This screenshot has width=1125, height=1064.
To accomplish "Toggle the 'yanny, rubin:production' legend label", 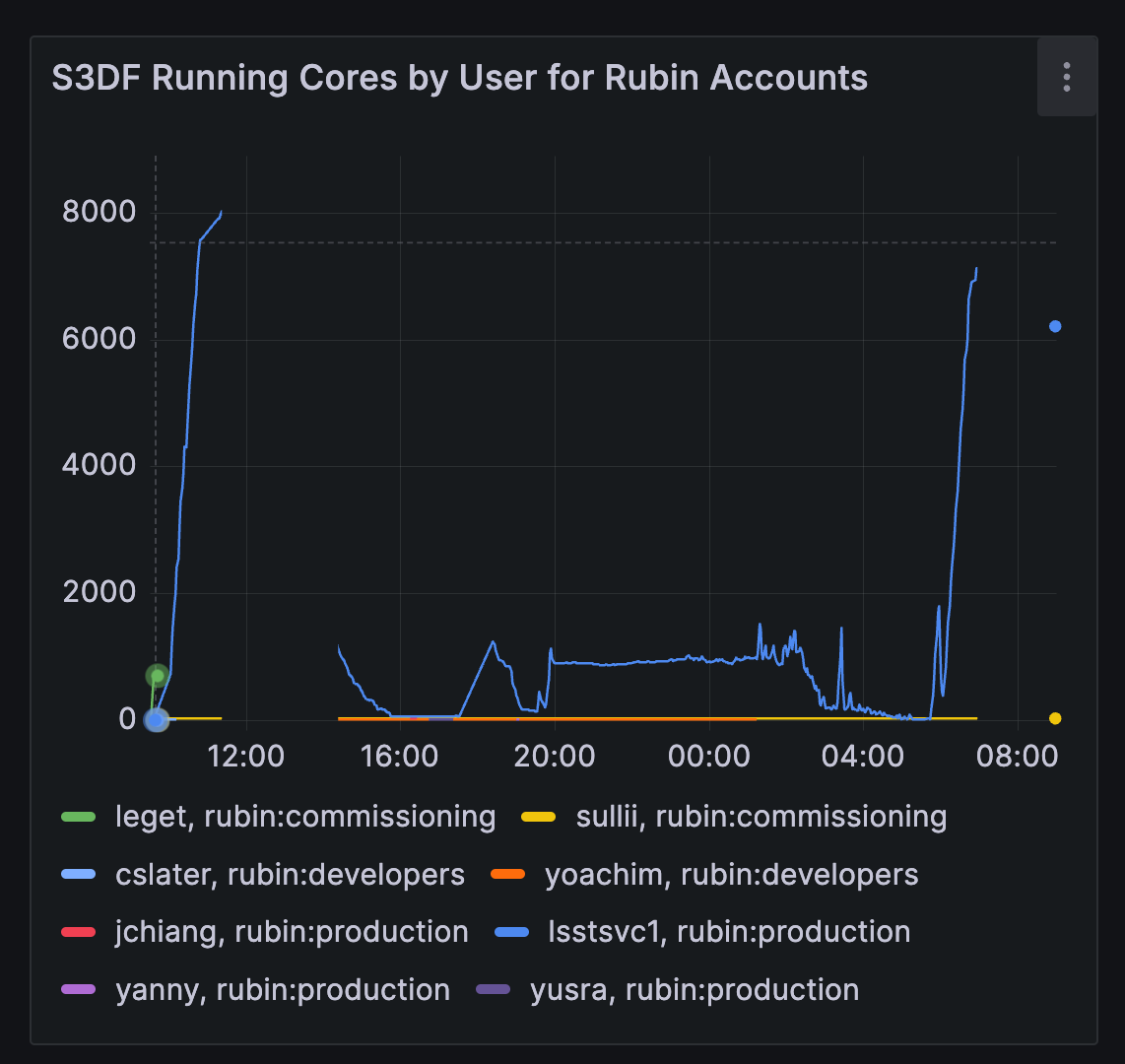I will click(x=283, y=989).
